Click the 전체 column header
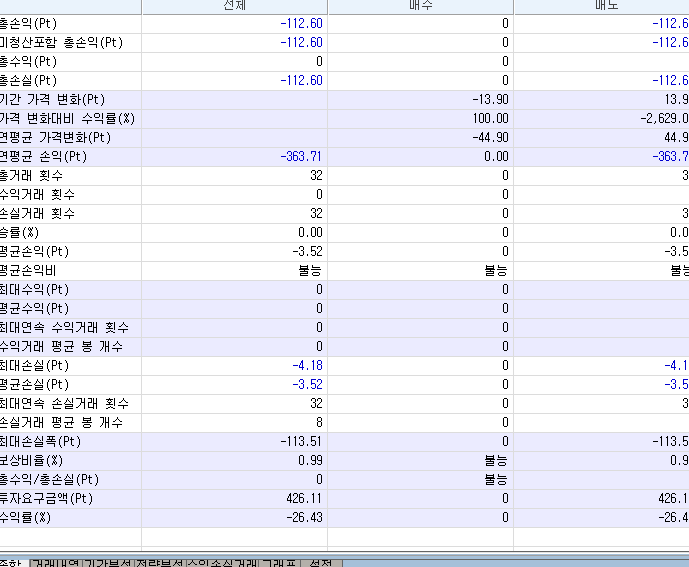 tap(234, 6)
